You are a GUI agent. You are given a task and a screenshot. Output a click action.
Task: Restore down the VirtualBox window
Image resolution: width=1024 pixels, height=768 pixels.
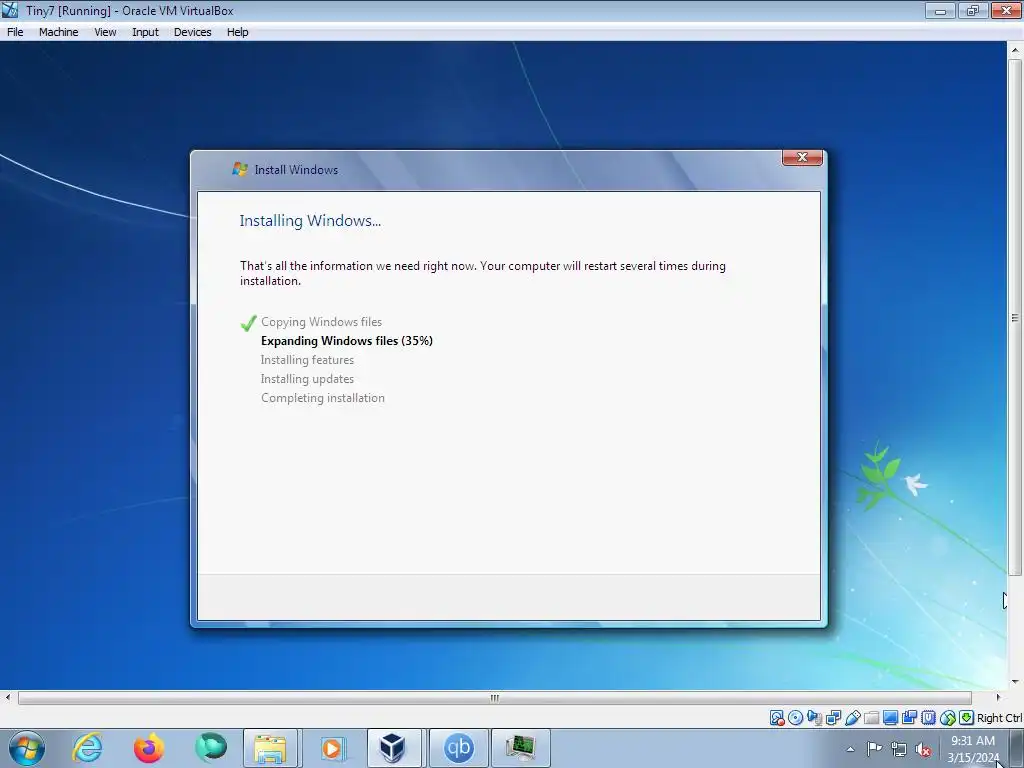[x=973, y=10]
